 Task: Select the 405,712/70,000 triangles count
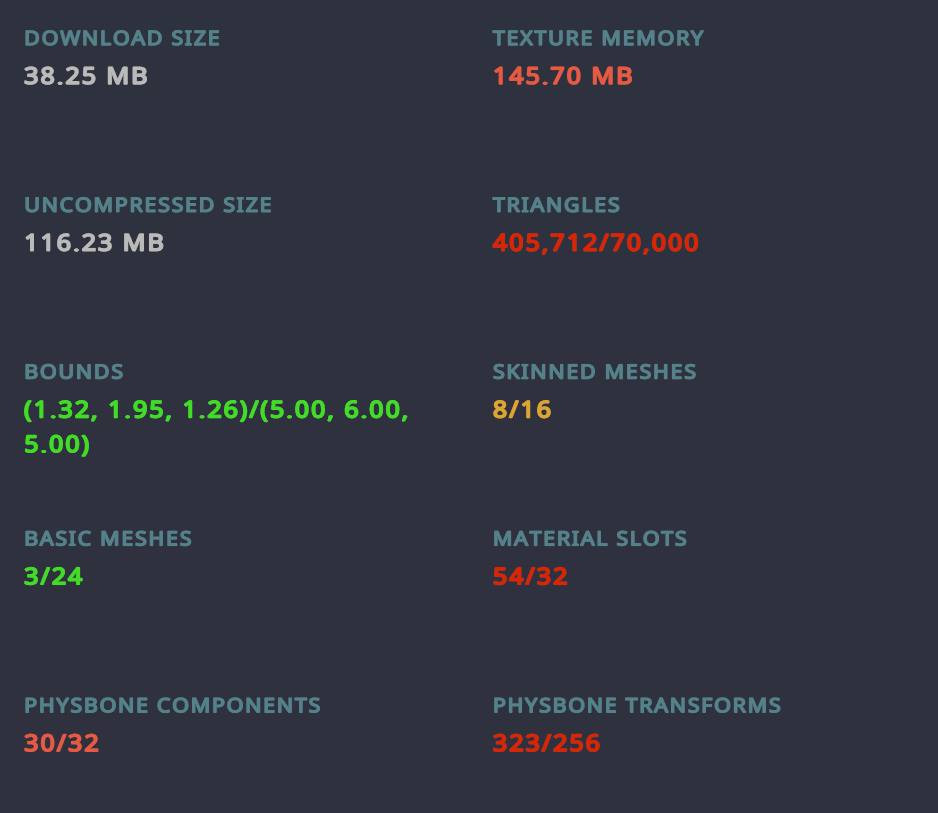(x=596, y=243)
